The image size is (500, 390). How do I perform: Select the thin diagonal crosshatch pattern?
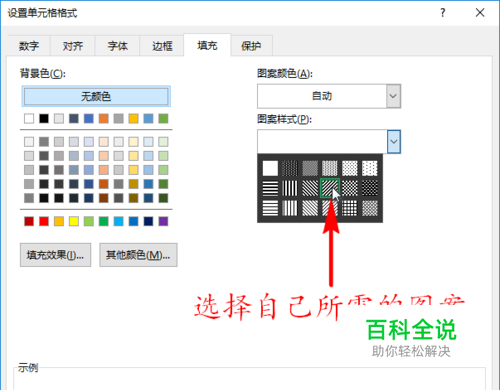coord(370,208)
